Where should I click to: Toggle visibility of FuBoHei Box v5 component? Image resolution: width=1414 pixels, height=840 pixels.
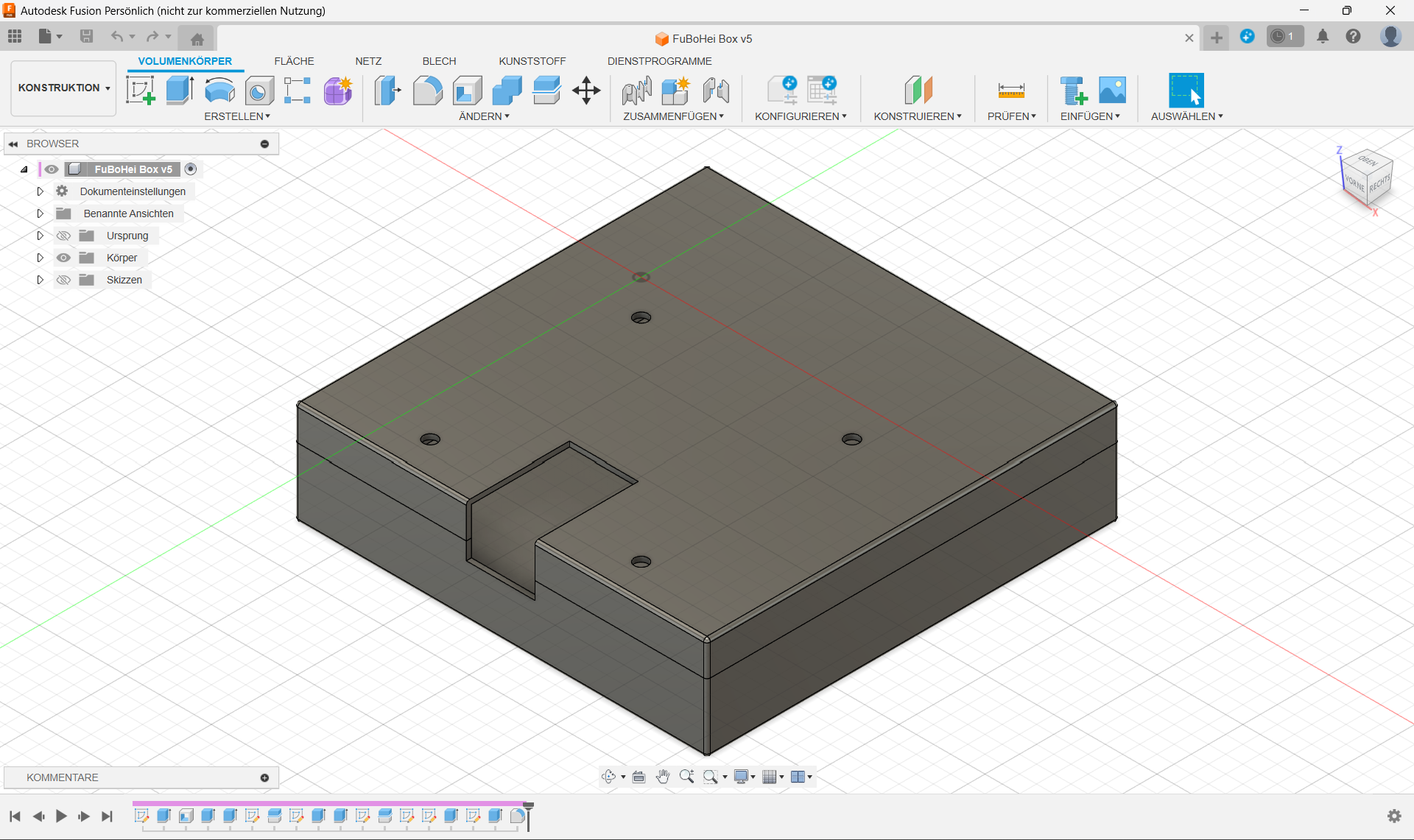pyautogui.click(x=51, y=169)
